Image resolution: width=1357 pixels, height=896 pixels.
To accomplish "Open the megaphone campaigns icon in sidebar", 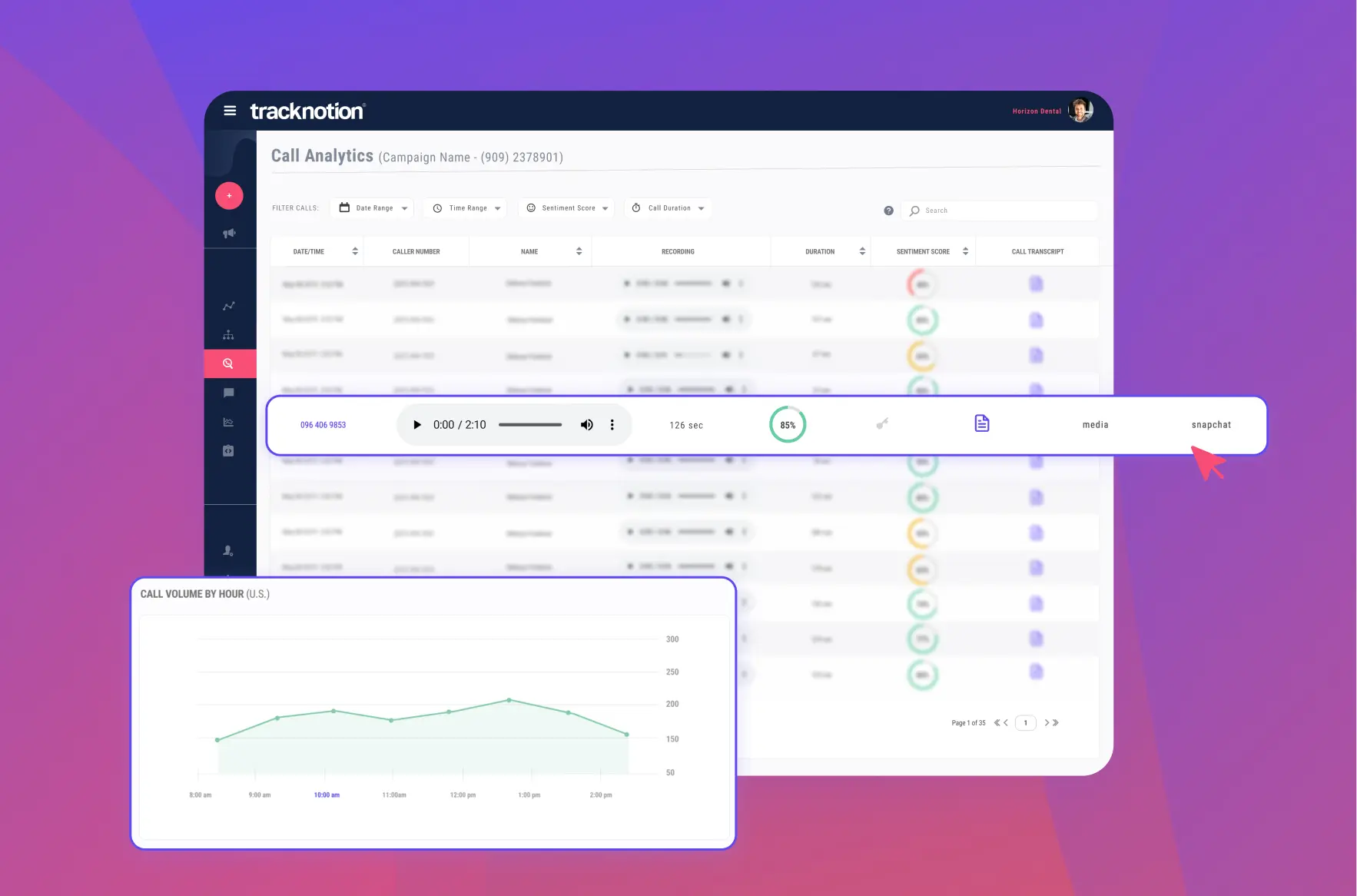I will click(229, 233).
